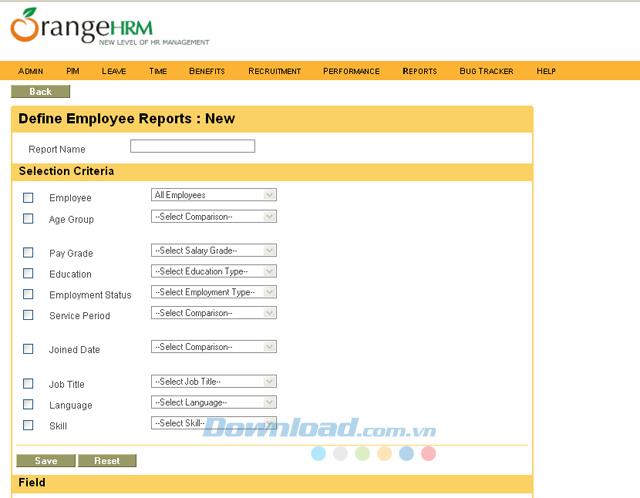The height and width of the screenshot is (498, 640).
Task: Check the Employment Status checkbox
Action: (28, 295)
